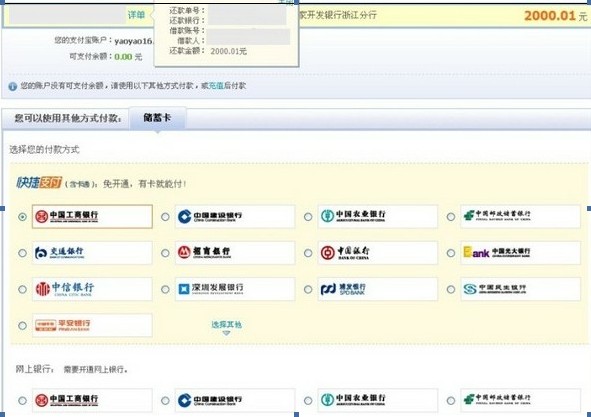Click the 深圳发展银行 logo
This screenshot has height=417, width=591.
click(x=211, y=289)
